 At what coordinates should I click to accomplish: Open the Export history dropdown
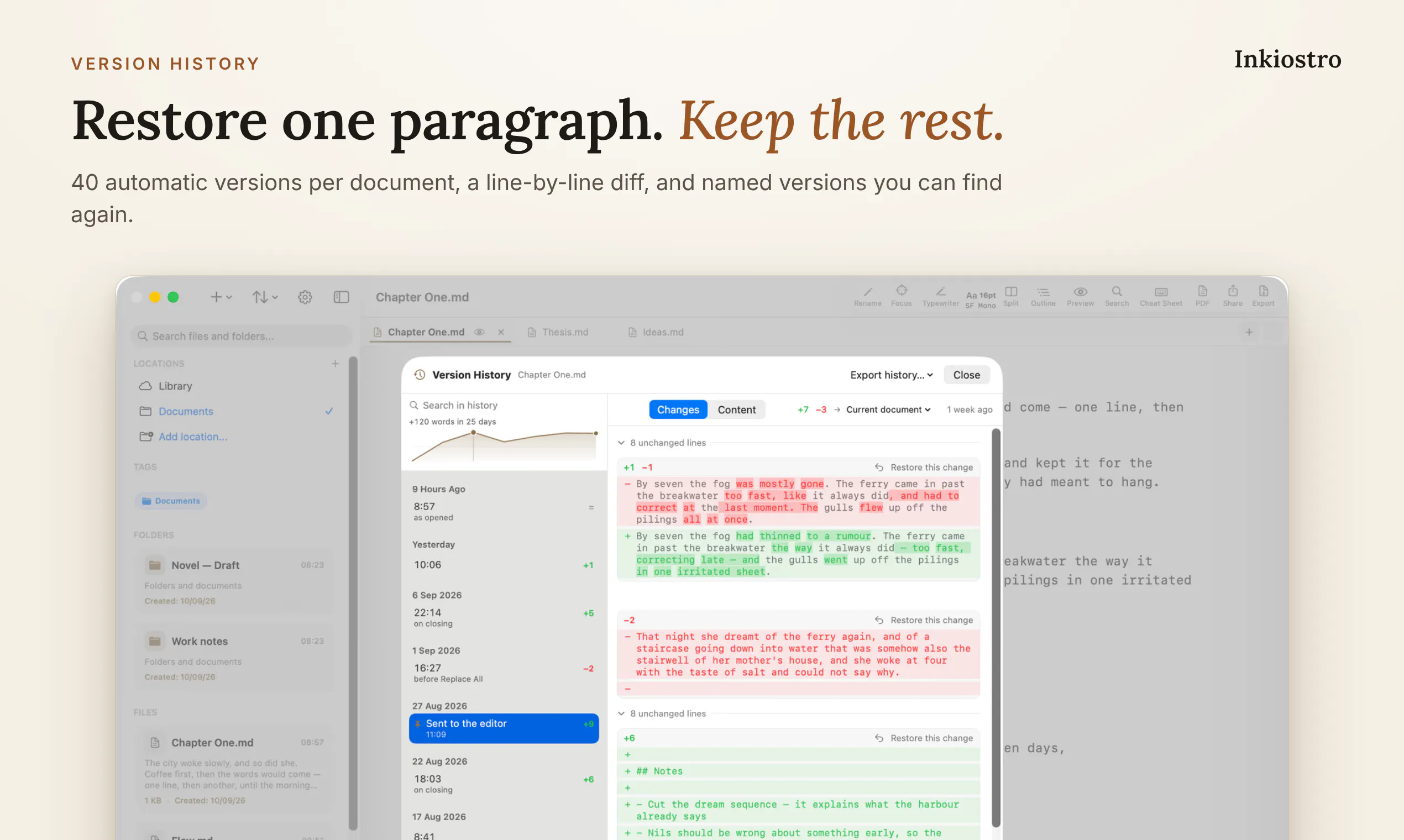coord(891,375)
